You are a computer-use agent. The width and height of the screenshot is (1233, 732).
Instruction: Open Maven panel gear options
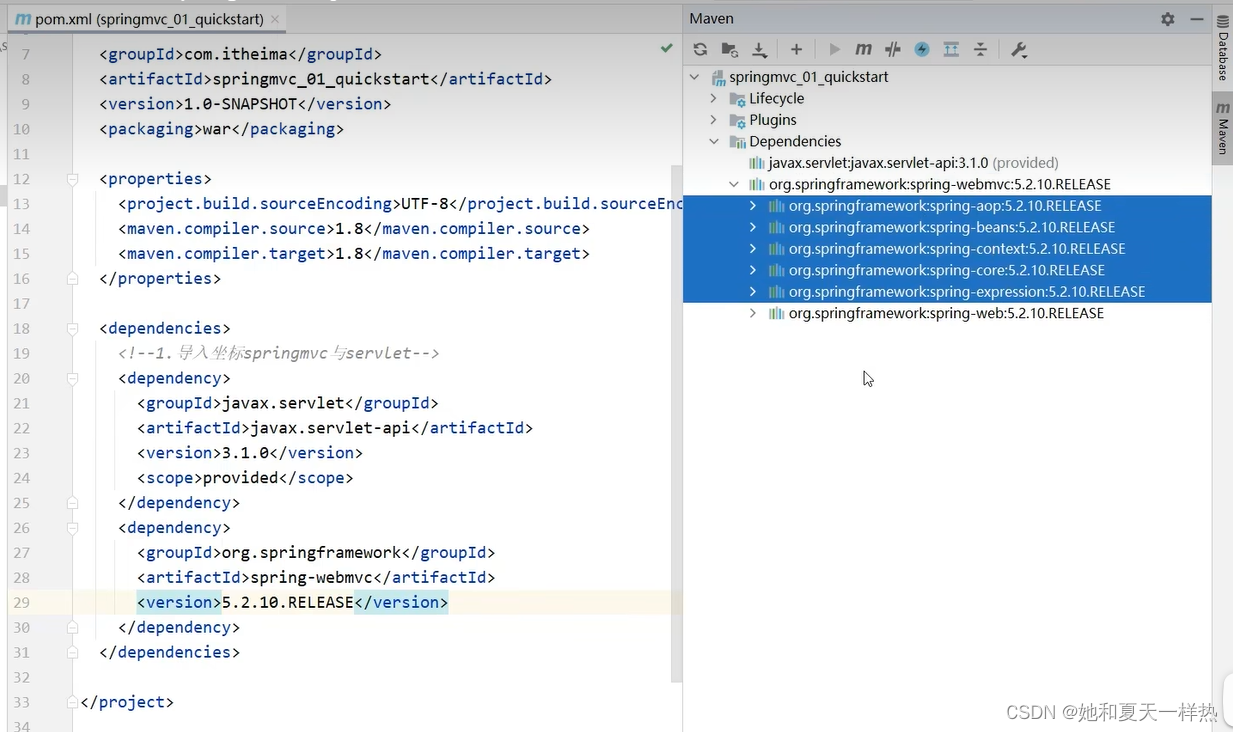coord(1168,19)
